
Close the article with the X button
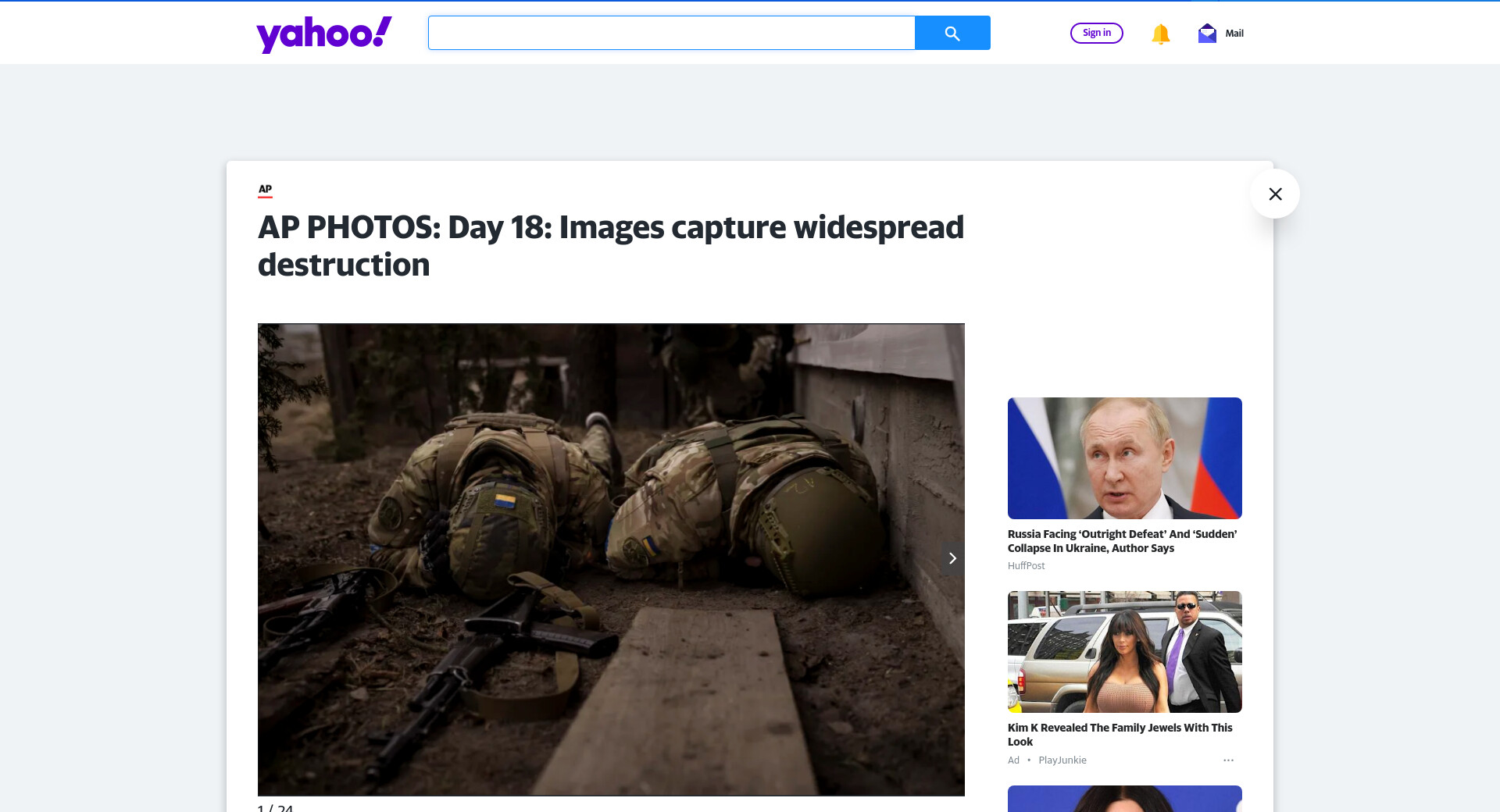coord(1275,194)
